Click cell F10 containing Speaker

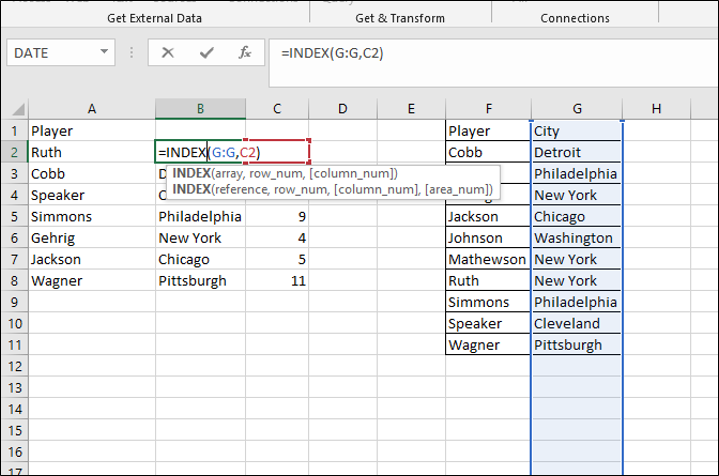click(x=488, y=323)
